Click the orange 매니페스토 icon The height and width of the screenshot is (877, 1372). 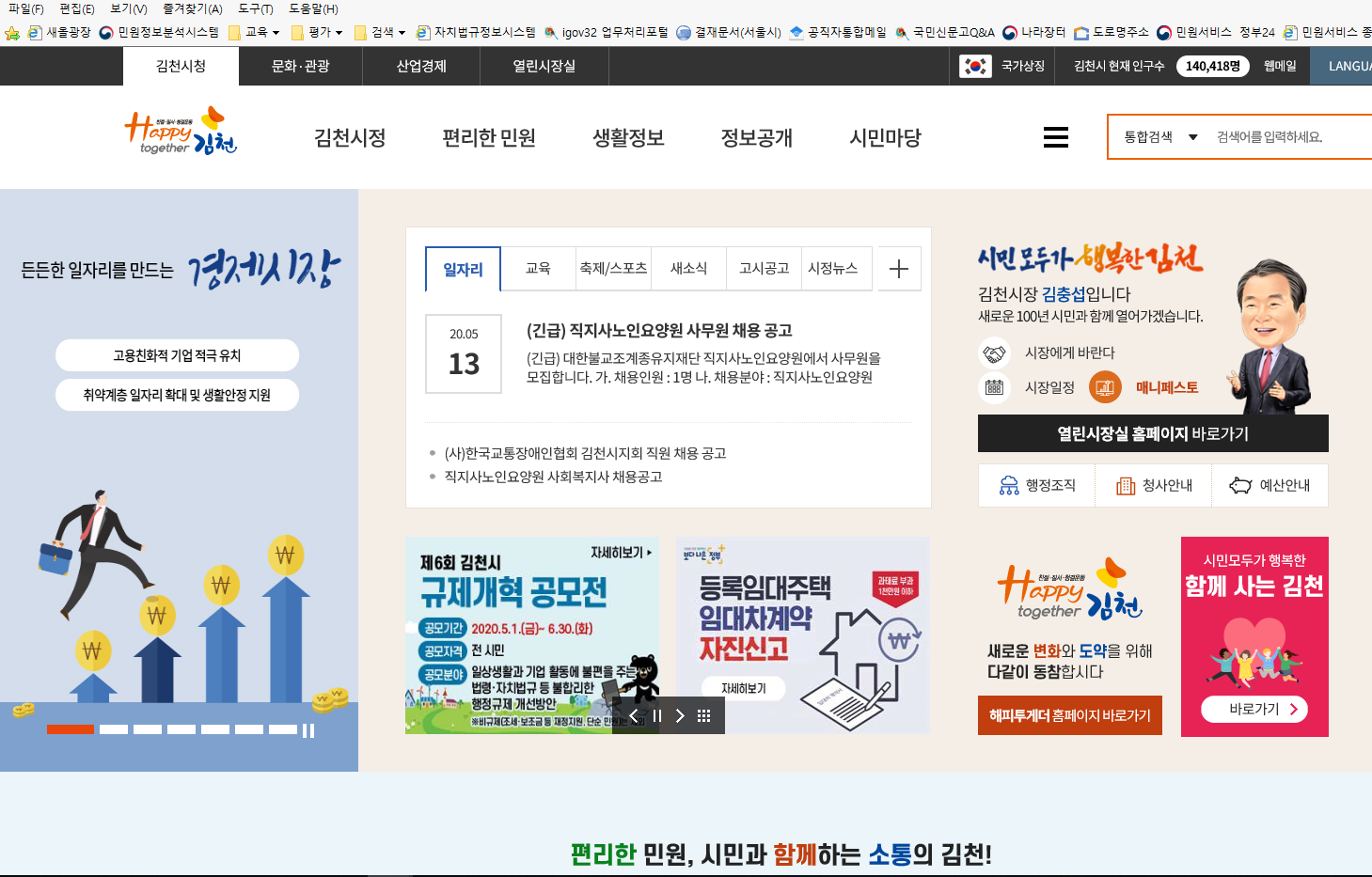tap(1105, 387)
